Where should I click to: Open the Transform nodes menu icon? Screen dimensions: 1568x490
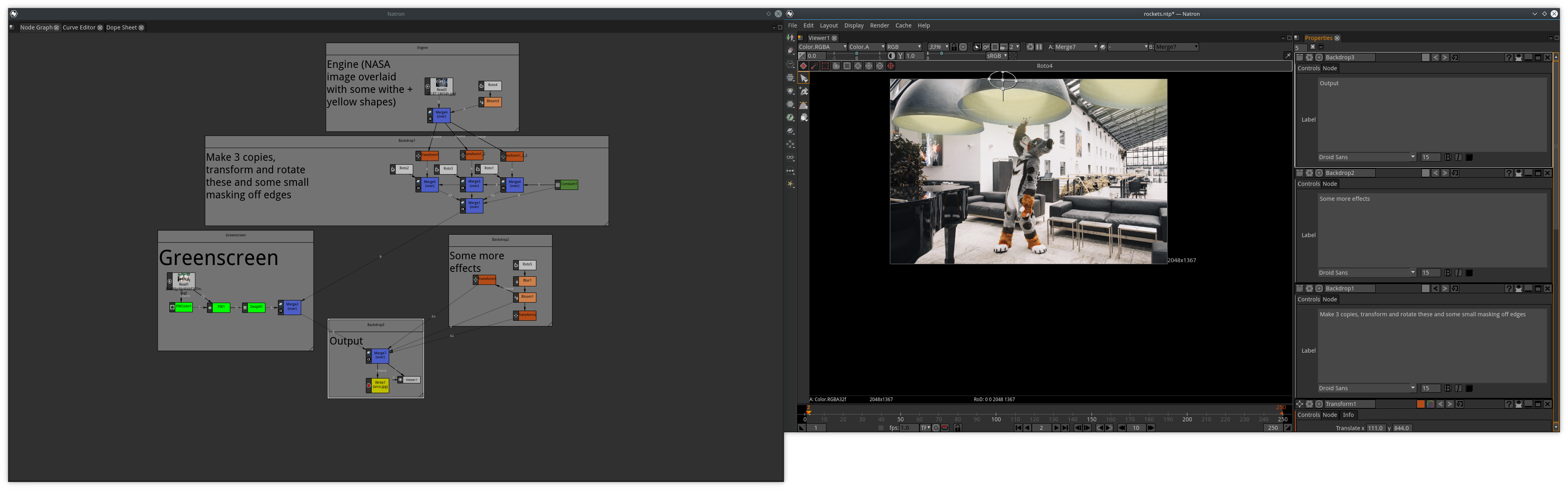click(791, 145)
